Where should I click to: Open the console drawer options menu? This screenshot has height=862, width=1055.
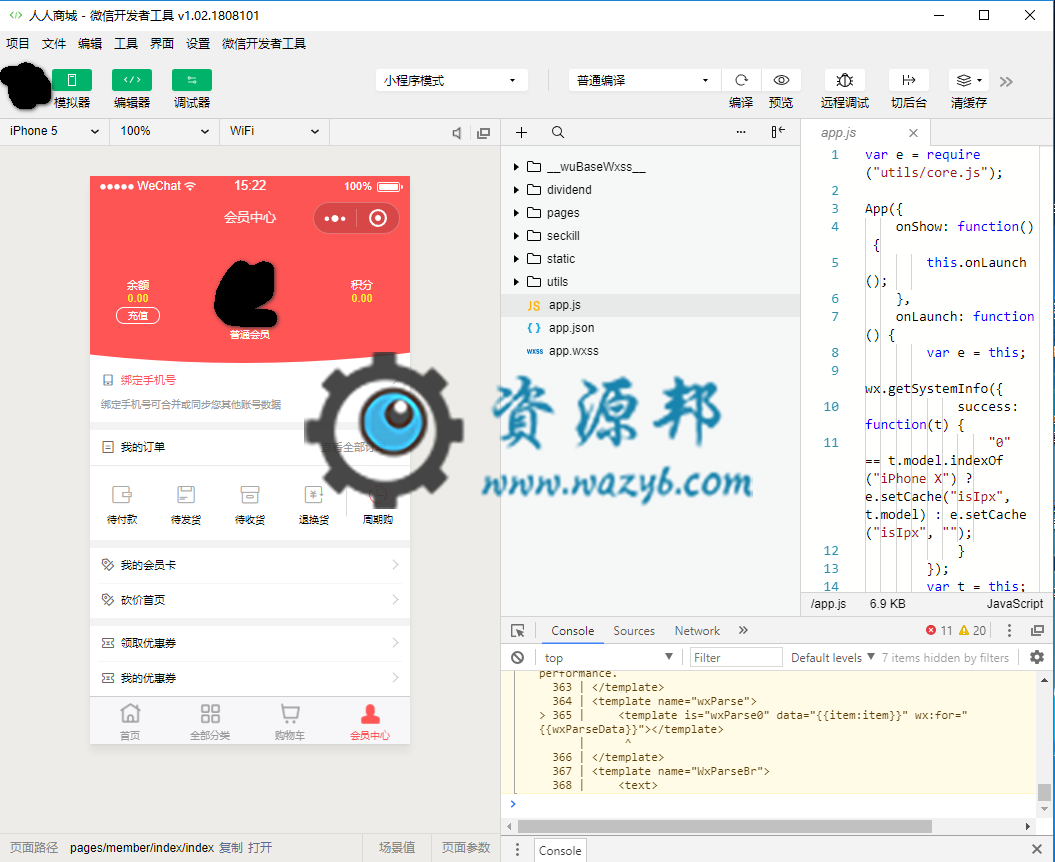[x=517, y=850]
